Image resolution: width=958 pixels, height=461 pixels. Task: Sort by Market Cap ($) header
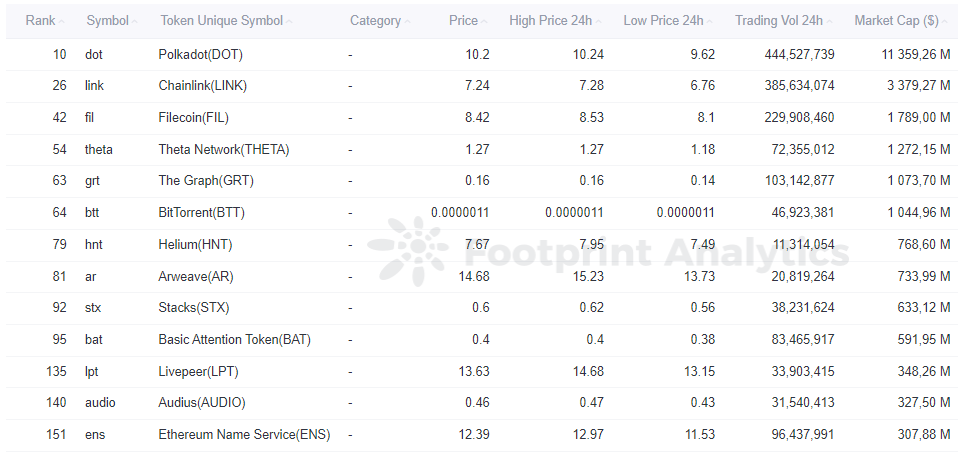[900, 21]
